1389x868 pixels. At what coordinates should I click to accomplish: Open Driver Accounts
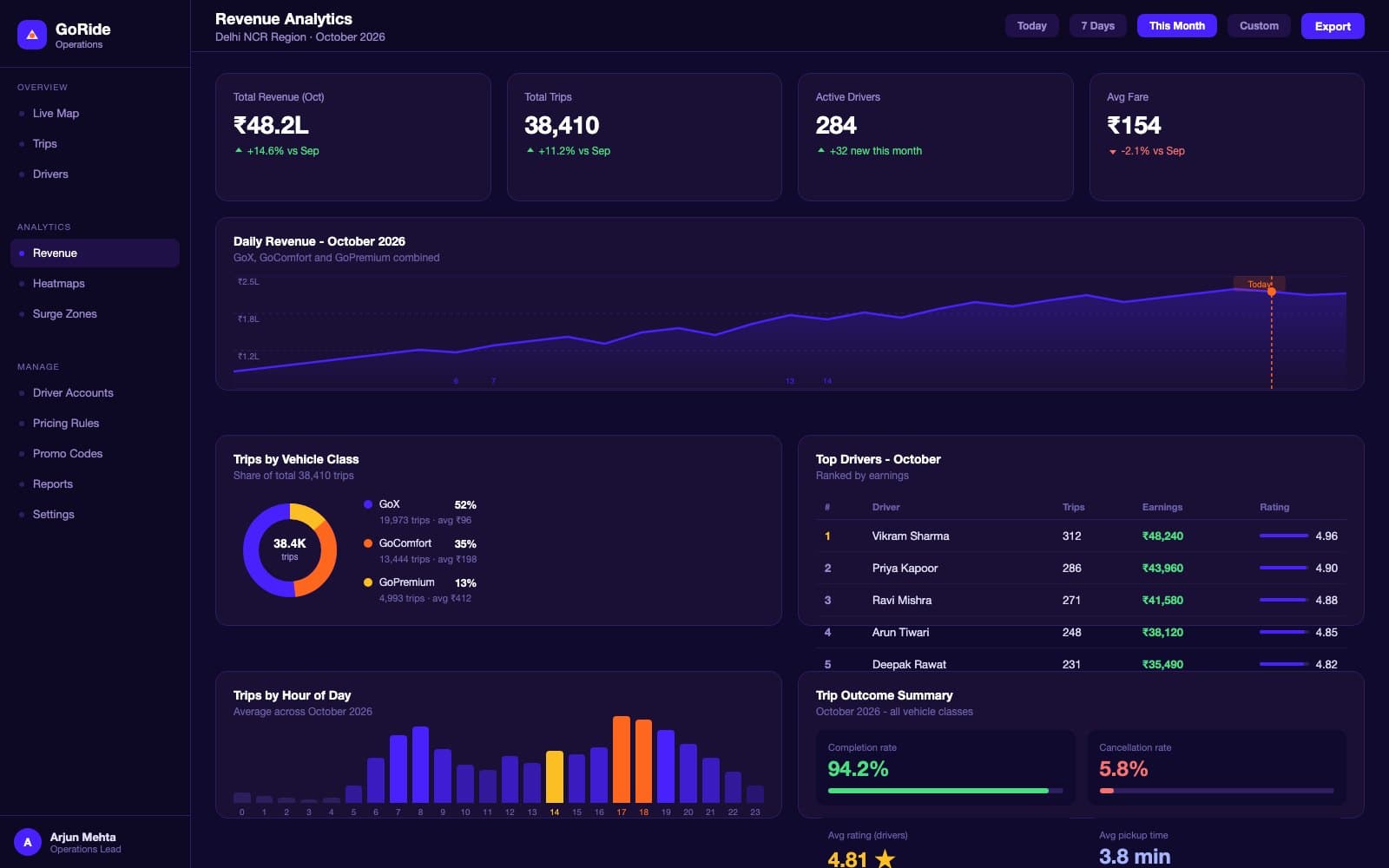(x=95, y=393)
